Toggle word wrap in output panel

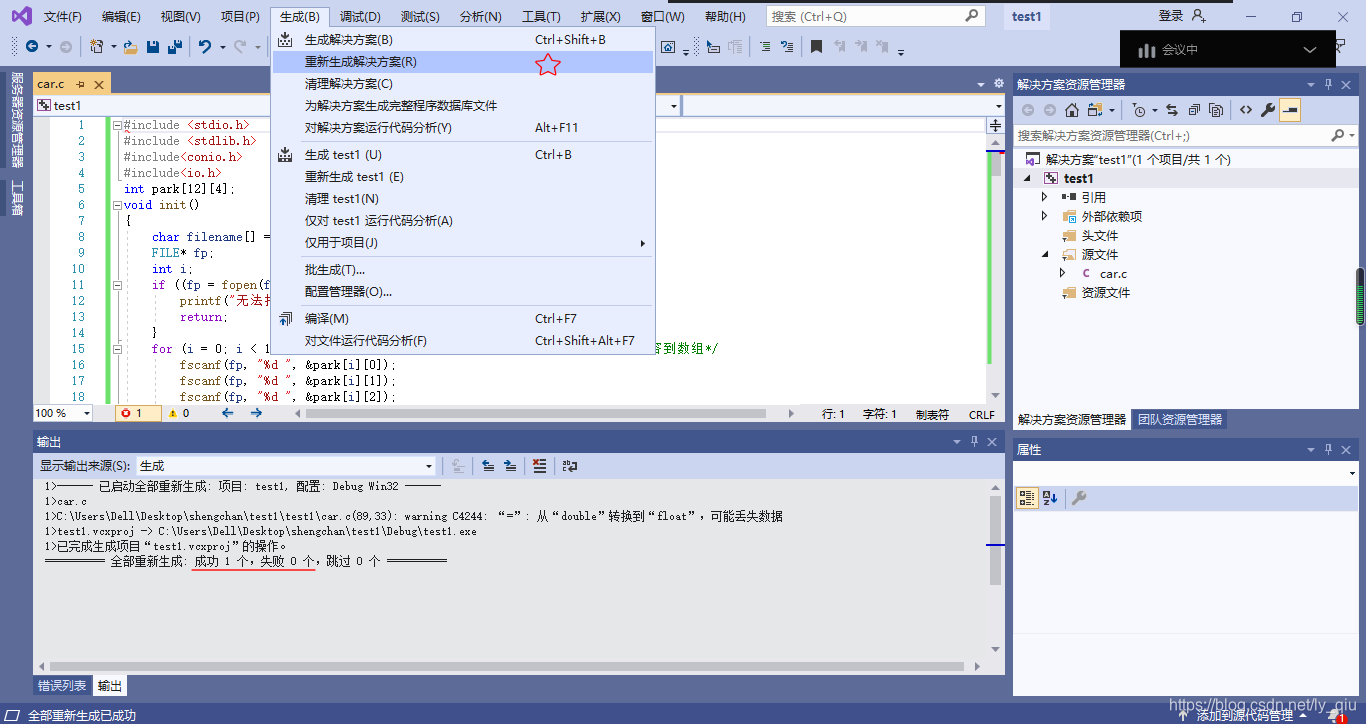click(x=570, y=465)
